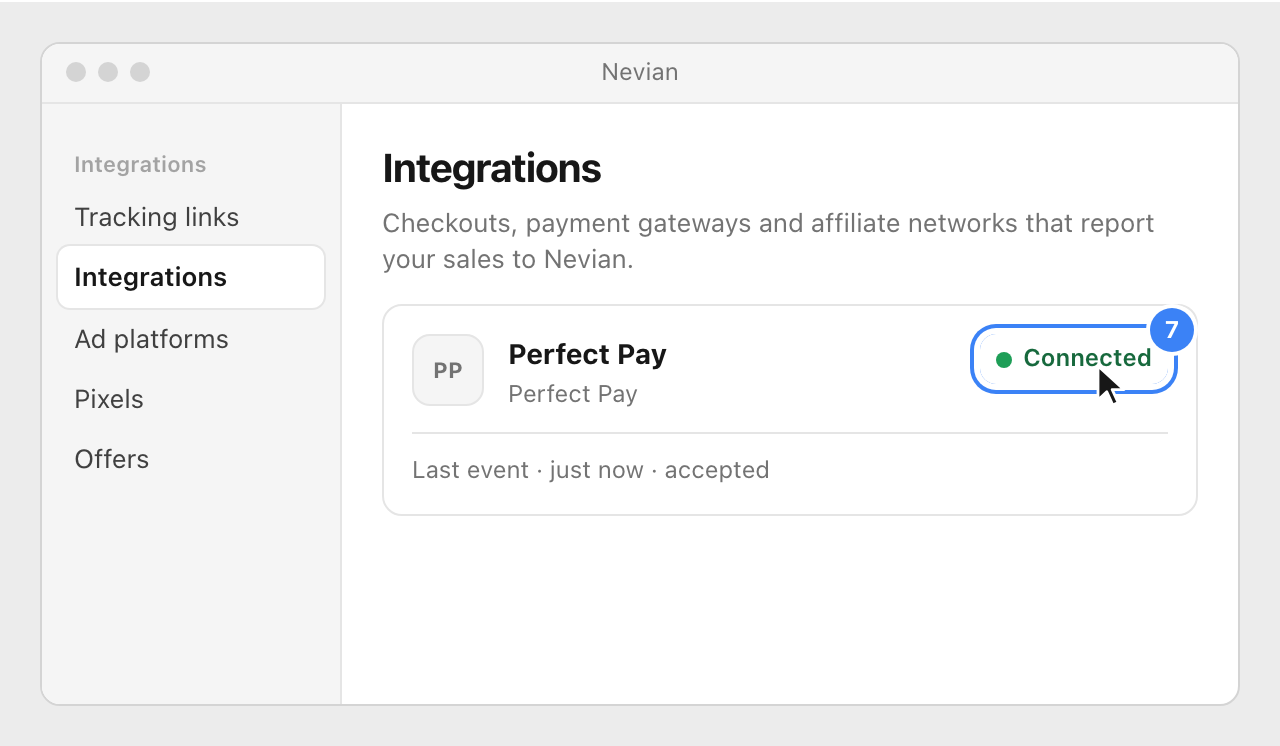This screenshot has width=1280, height=746.
Task: Click the Nevian window title
Action: (x=640, y=72)
